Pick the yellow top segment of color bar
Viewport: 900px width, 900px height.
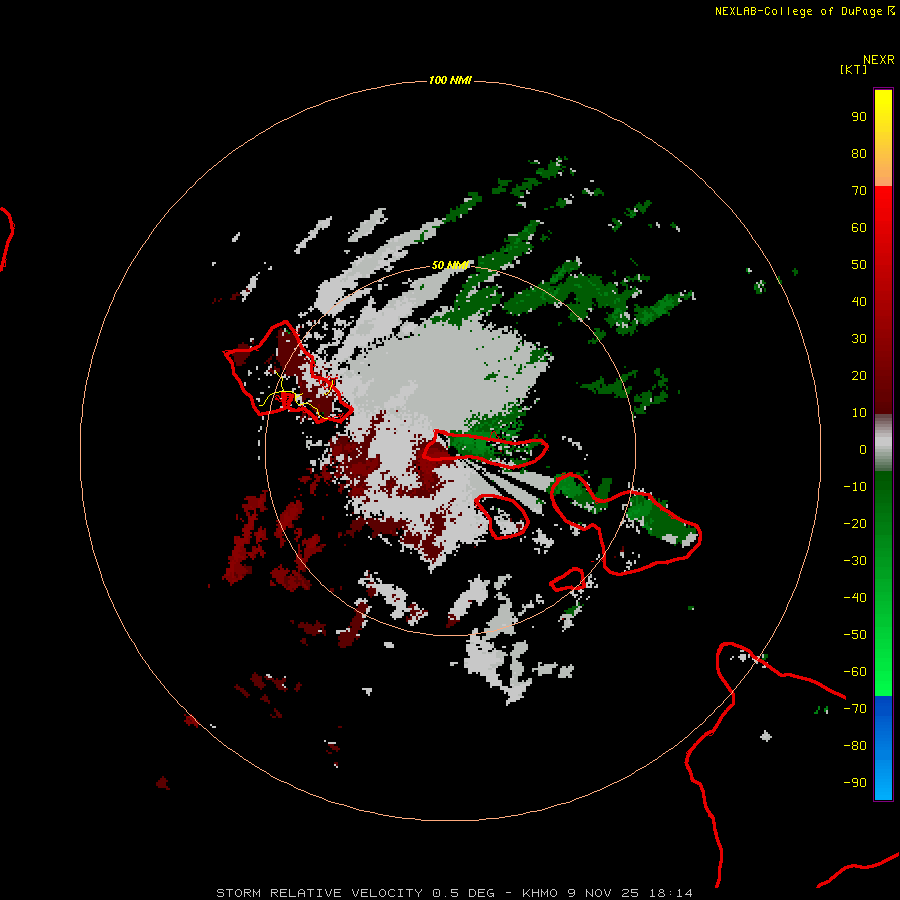click(883, 137)
